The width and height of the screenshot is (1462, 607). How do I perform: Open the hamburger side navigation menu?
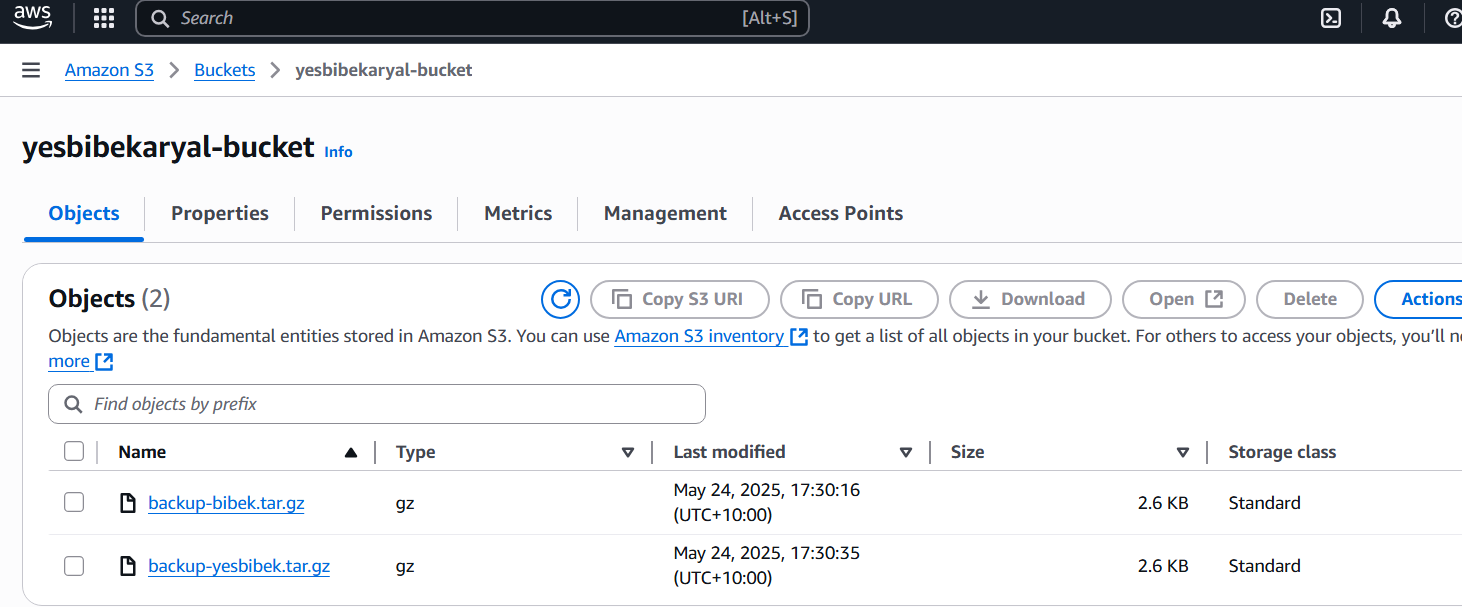(x=31, y=70)
